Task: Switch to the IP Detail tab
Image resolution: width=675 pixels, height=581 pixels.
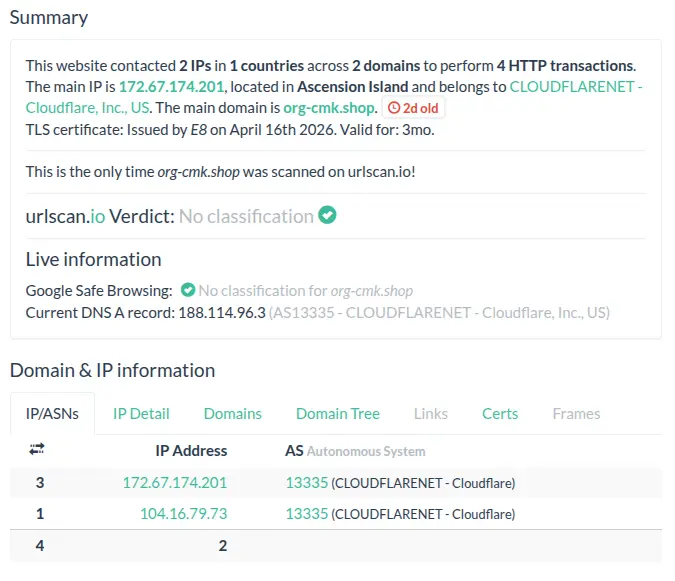Action: [x=141, y=413]
